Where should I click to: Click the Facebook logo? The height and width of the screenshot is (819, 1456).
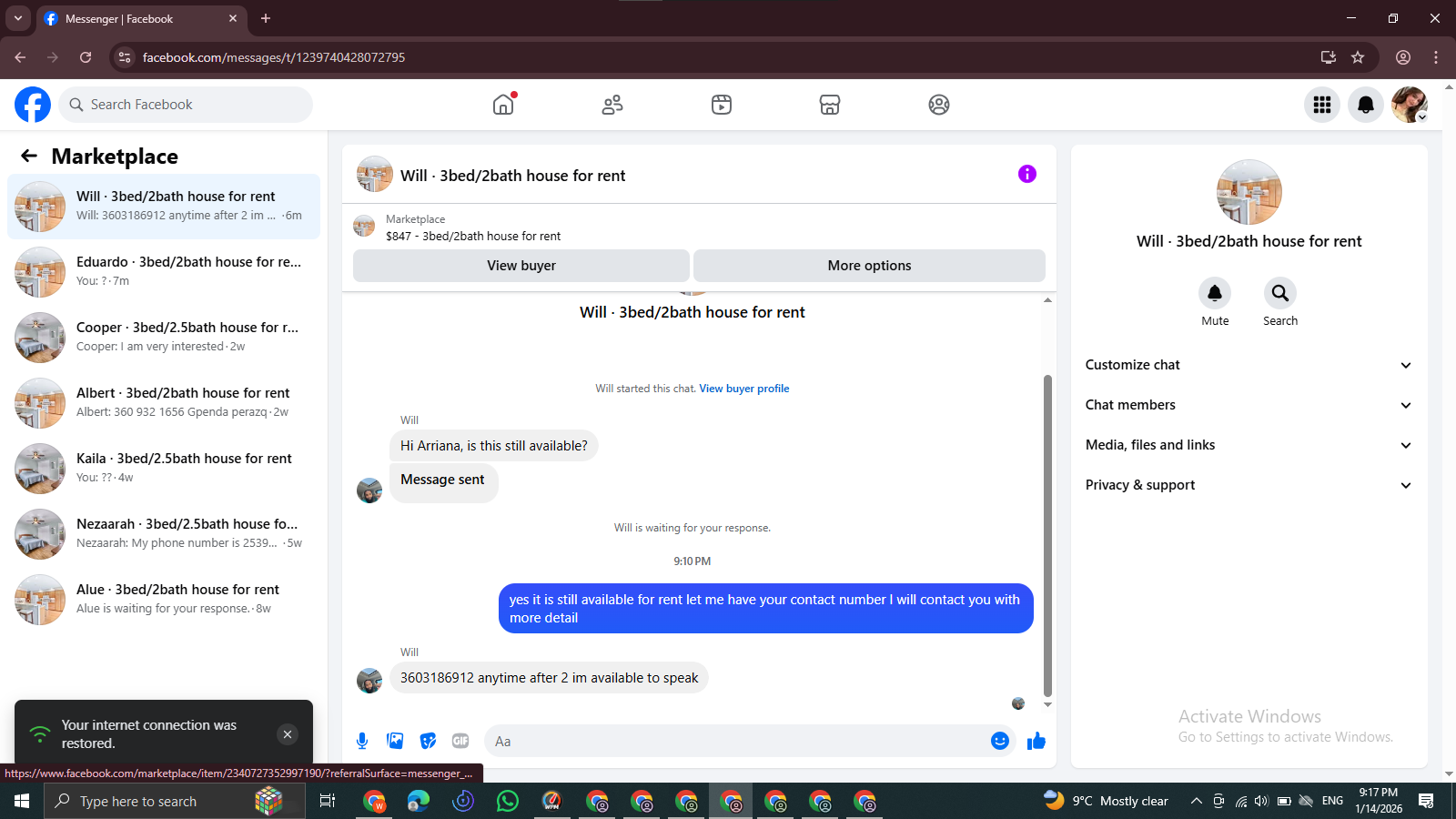pyautogui.click(x=33, y=105)
